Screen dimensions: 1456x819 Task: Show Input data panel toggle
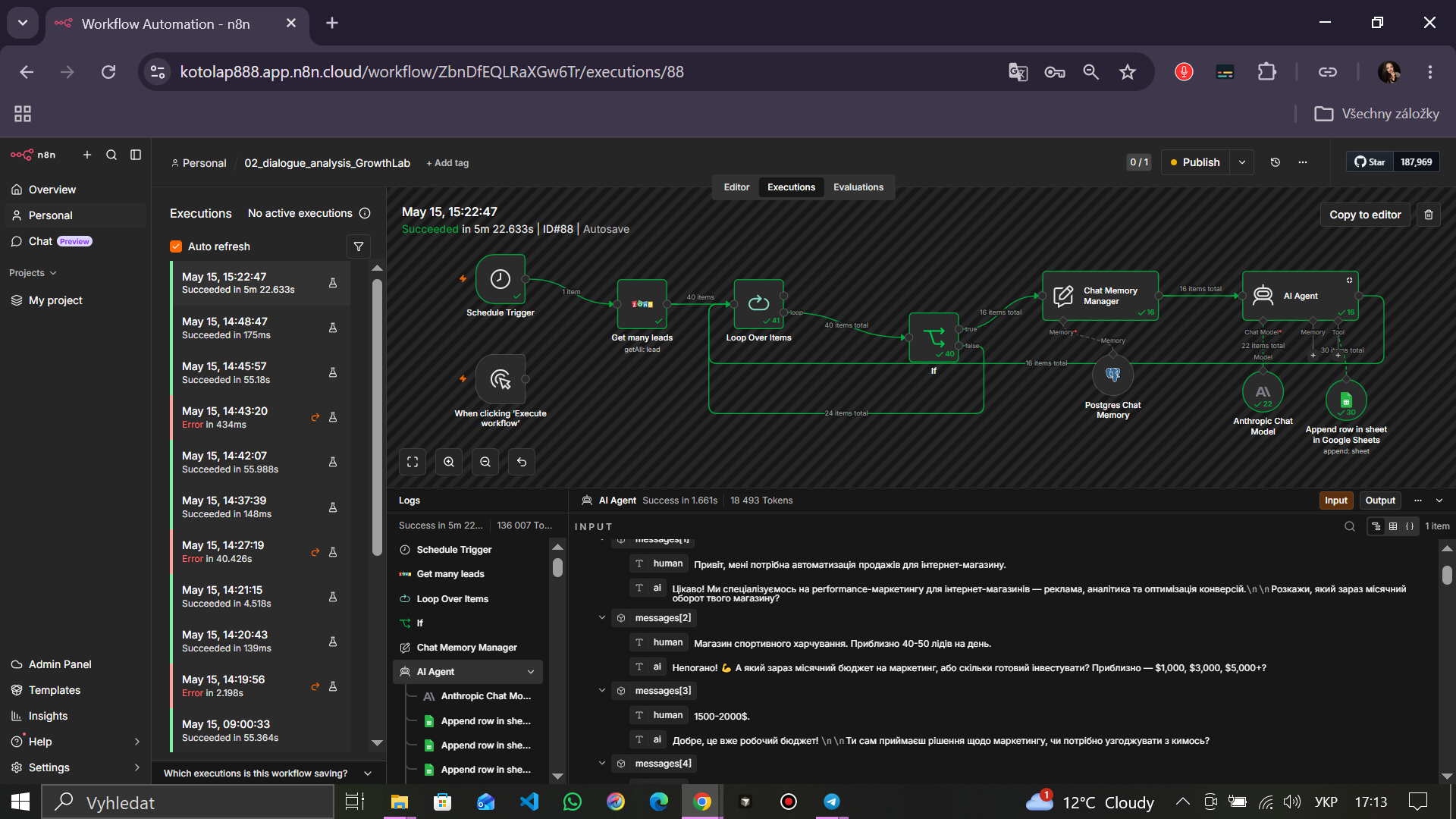(x=1336, y=500)
